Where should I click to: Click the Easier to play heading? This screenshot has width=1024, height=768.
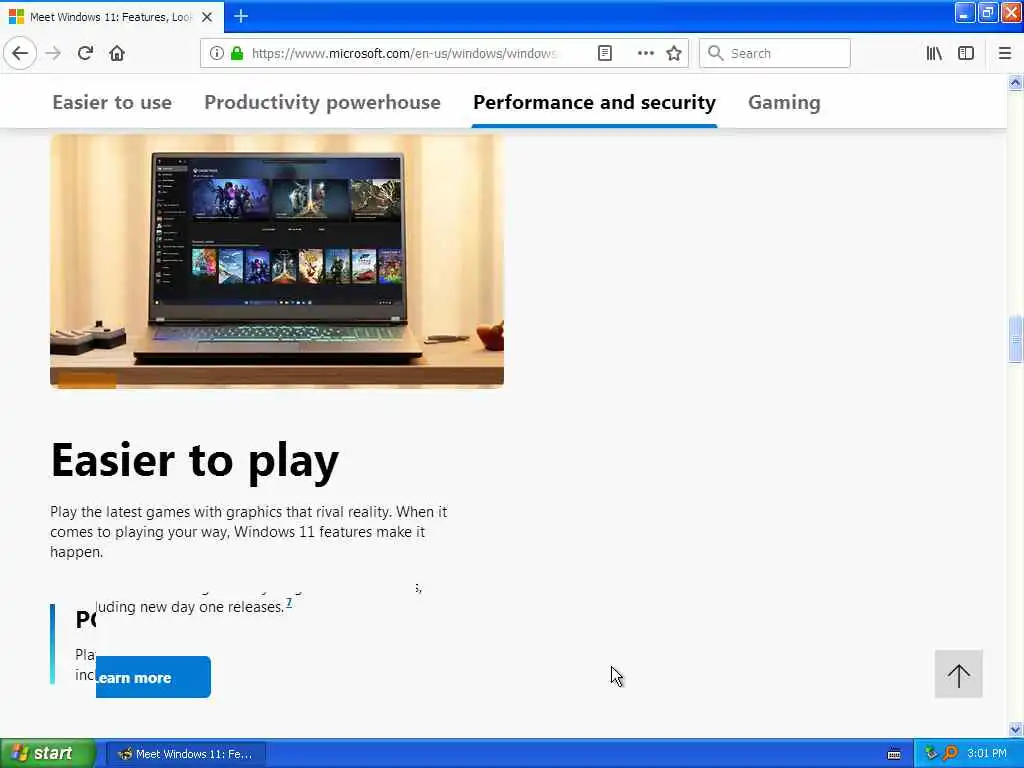click(195, 461)
